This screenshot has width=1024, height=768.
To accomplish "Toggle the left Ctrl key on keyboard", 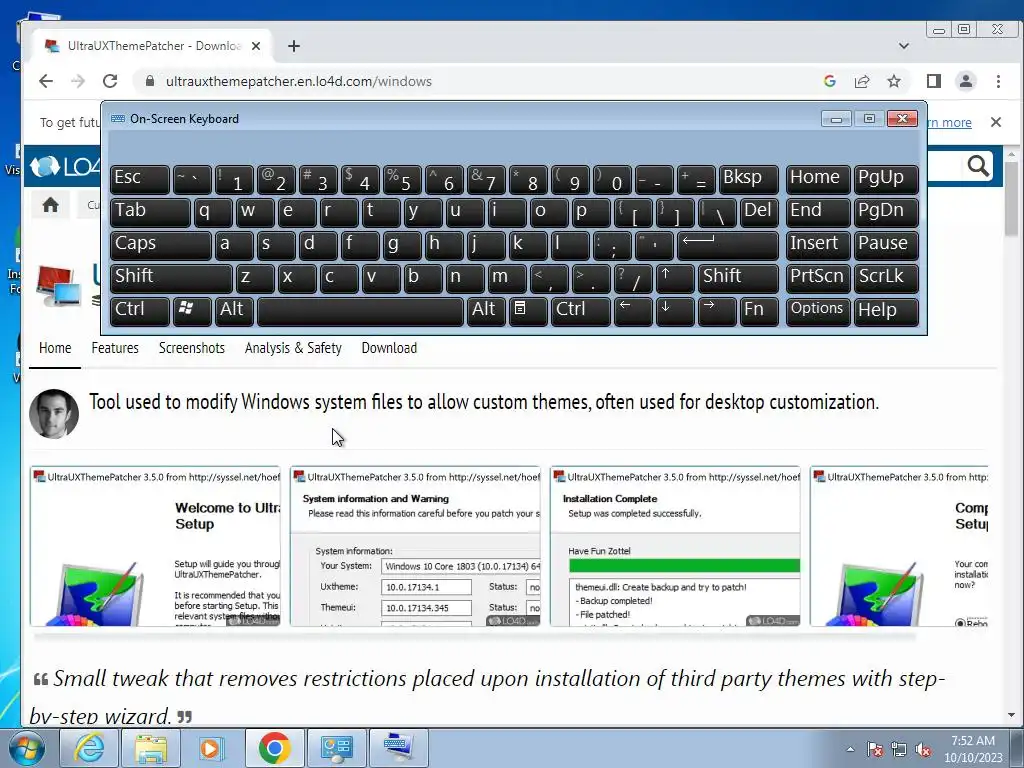I will (140, 310).
